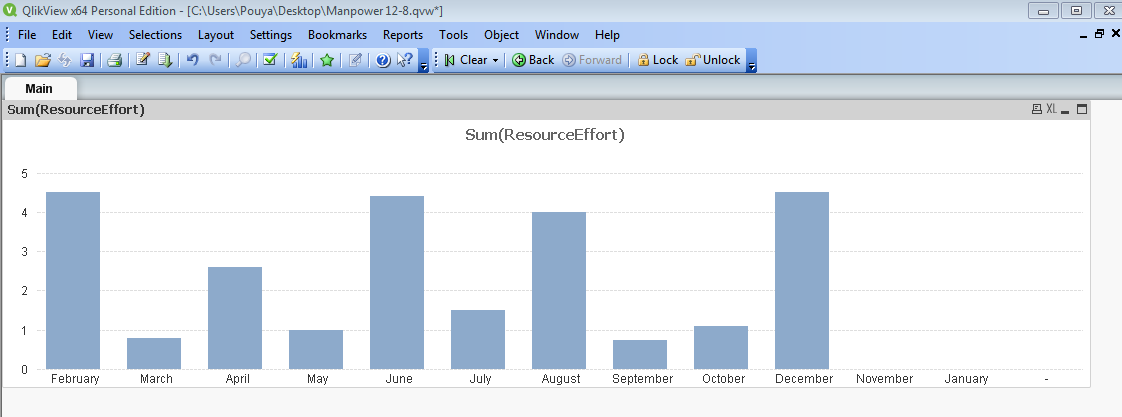The width and height of the screenshot is (1122, 417).
Task: Open the navigation toolbar options arrow
Action: click(x=751, y=63)
